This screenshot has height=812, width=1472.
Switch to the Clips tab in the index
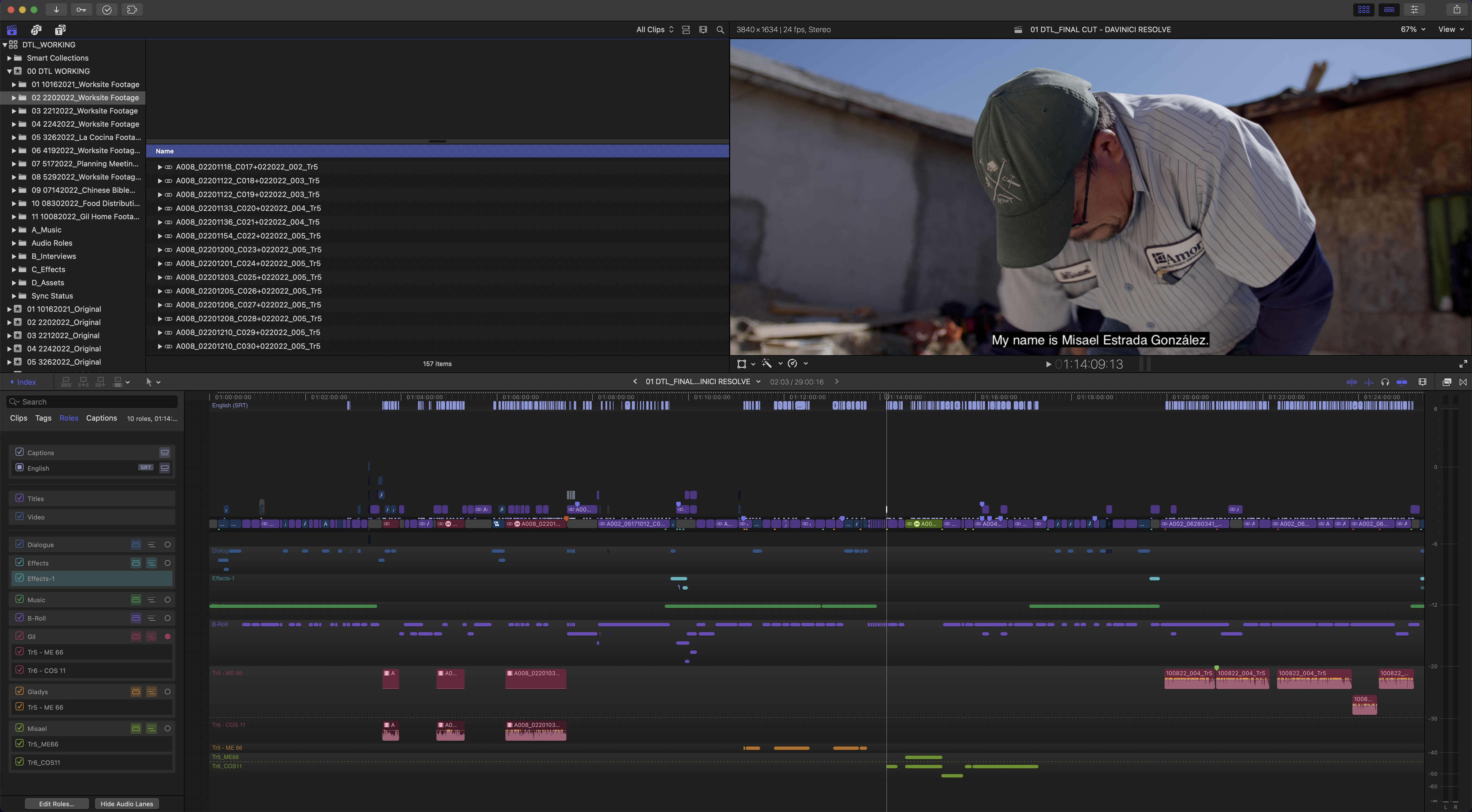point(18,418)
